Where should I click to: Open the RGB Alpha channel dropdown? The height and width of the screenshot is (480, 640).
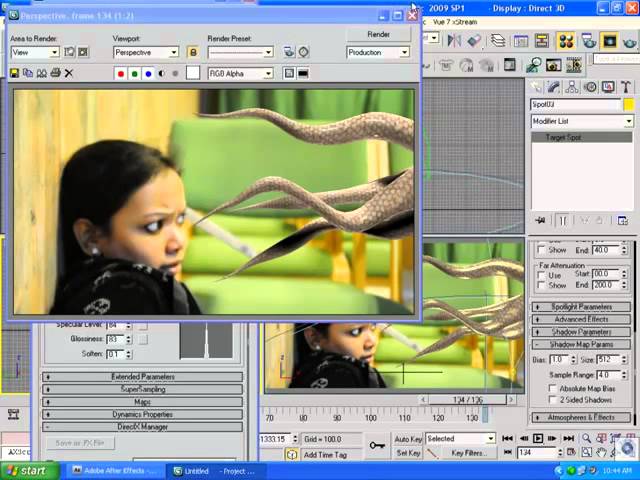(x=240, y=74)
